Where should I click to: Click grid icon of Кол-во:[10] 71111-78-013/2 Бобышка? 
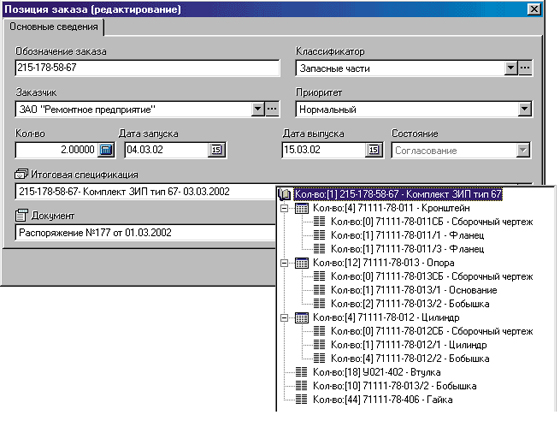click(301, 386)
